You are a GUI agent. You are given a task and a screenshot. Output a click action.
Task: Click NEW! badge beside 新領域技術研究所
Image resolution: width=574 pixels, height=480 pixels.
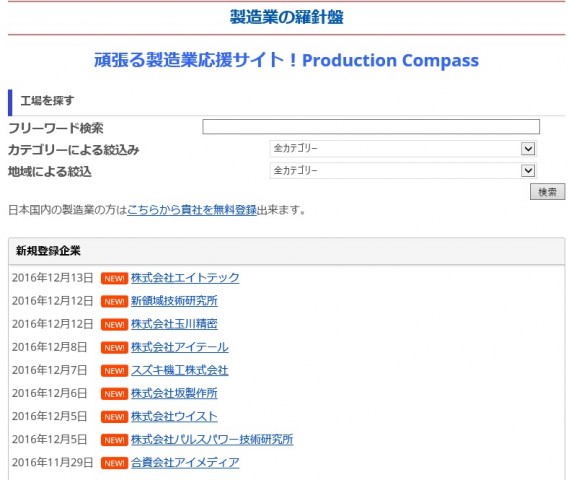tap(114, 302)
